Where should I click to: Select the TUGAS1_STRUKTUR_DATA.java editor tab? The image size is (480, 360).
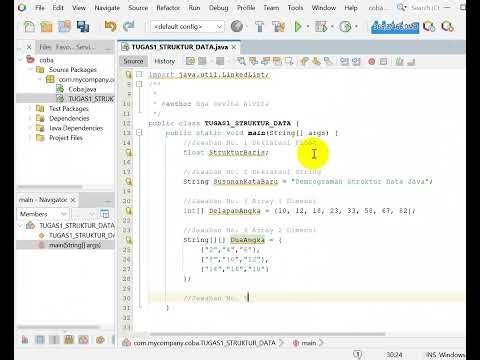(179, 47)
